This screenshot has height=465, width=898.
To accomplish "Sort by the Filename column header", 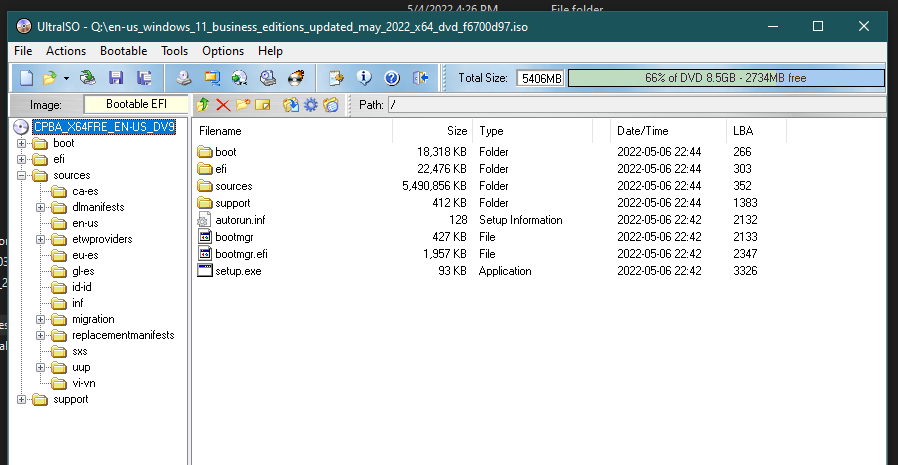I will [x=293, y=131].
